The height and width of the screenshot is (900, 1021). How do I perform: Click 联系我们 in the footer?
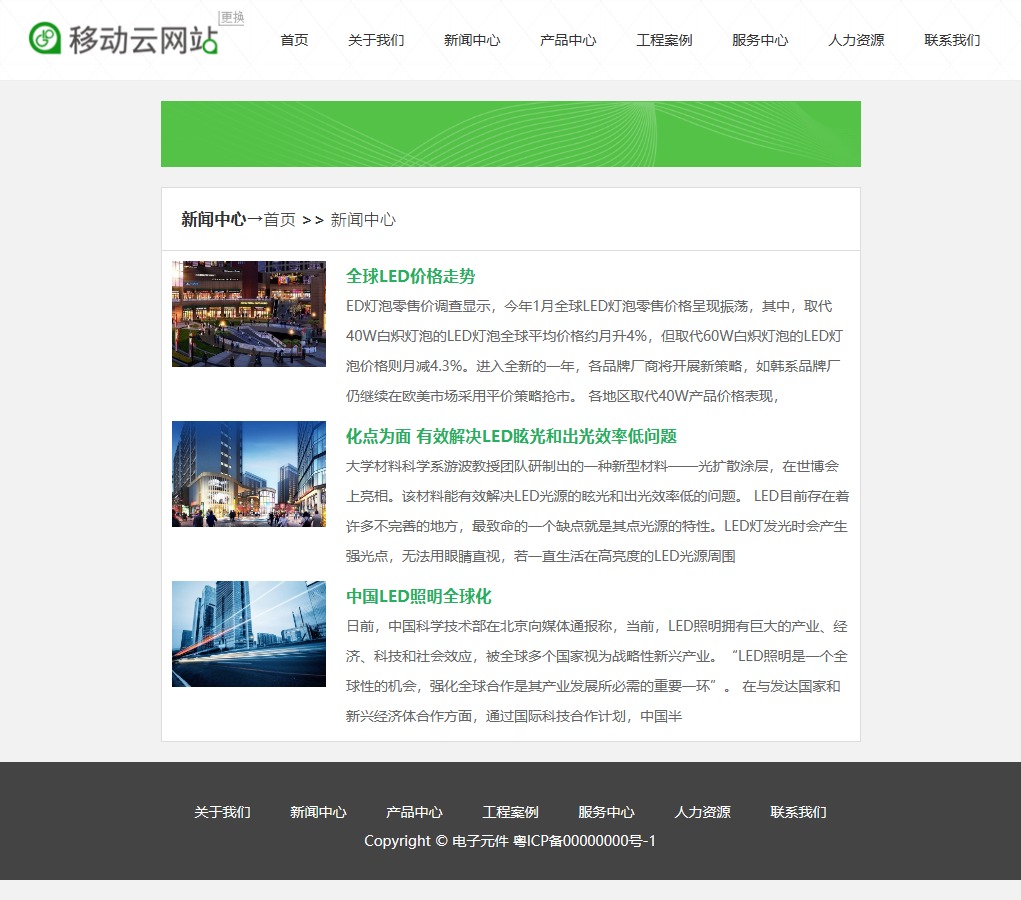tap(798, 812)
